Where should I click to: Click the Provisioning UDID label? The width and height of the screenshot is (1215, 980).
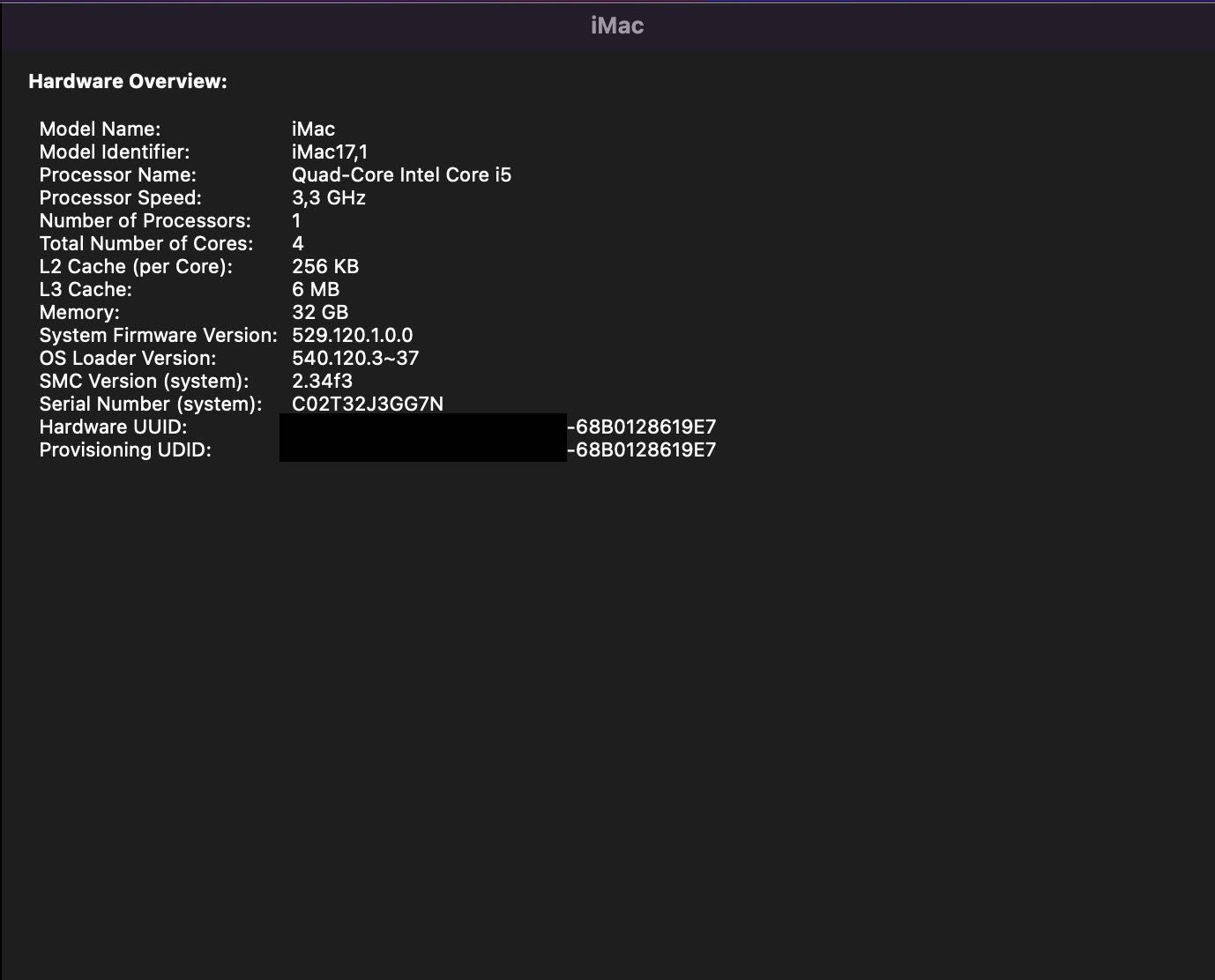[x=125, y=449]
